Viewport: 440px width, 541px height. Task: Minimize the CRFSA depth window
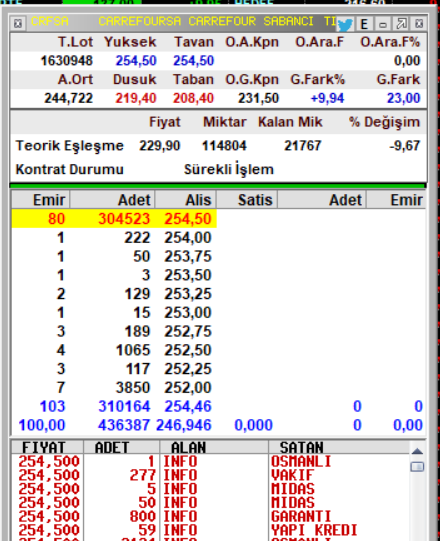coord(383,24)
